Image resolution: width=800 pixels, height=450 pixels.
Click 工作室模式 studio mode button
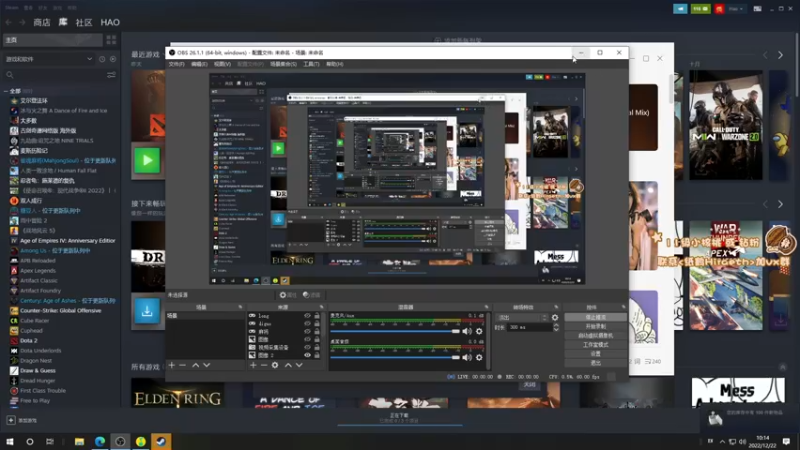595,345
